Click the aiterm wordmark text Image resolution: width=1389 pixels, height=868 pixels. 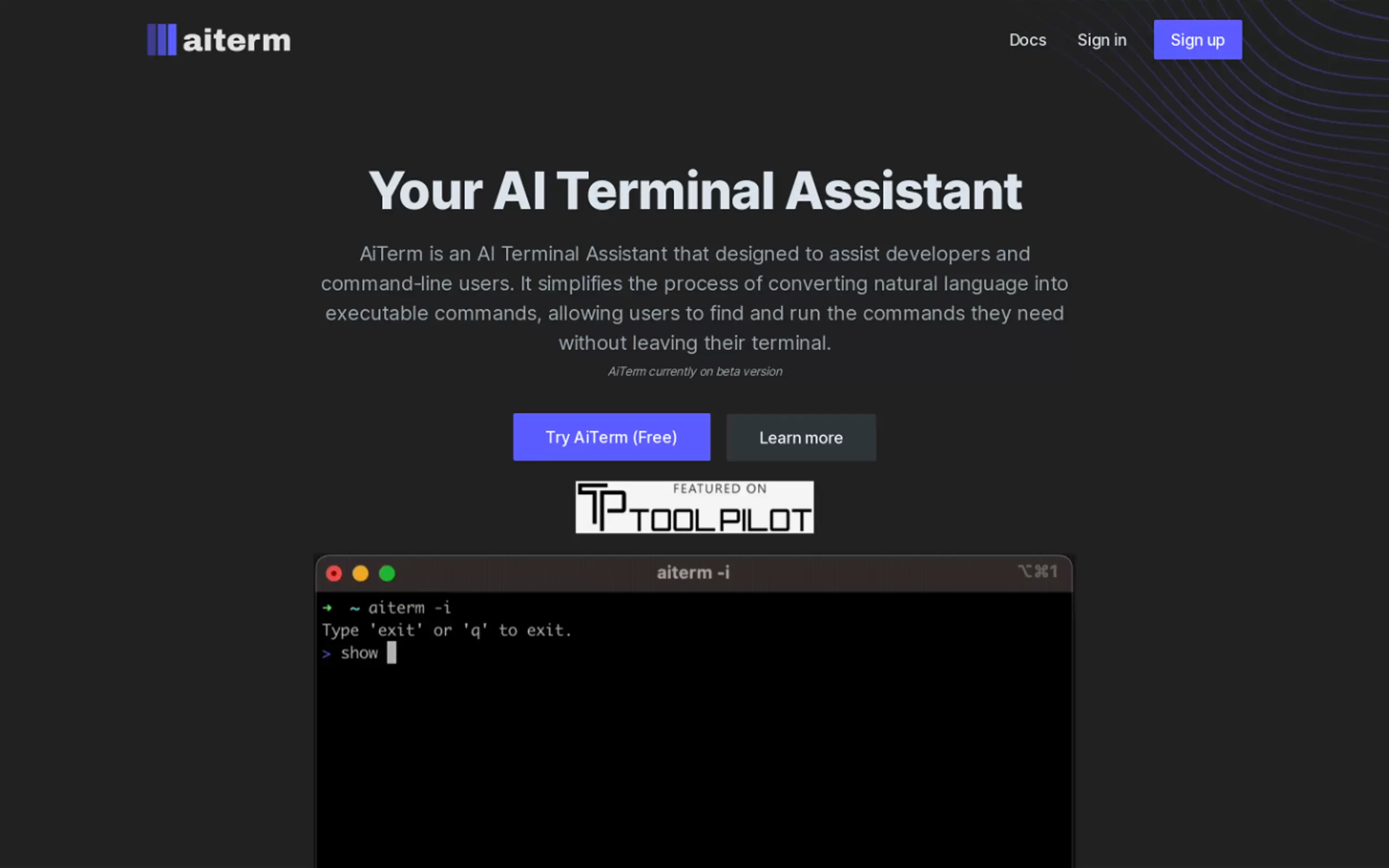pyautogui.click(x=236, y=39)
